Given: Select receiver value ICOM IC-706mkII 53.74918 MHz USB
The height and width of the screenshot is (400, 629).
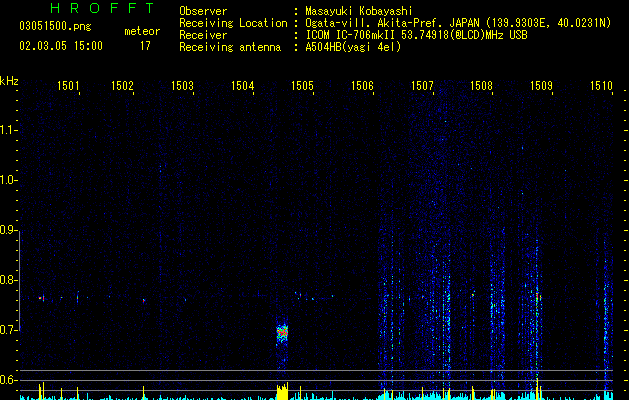Looking at the screenshot, I should (416, 35).
